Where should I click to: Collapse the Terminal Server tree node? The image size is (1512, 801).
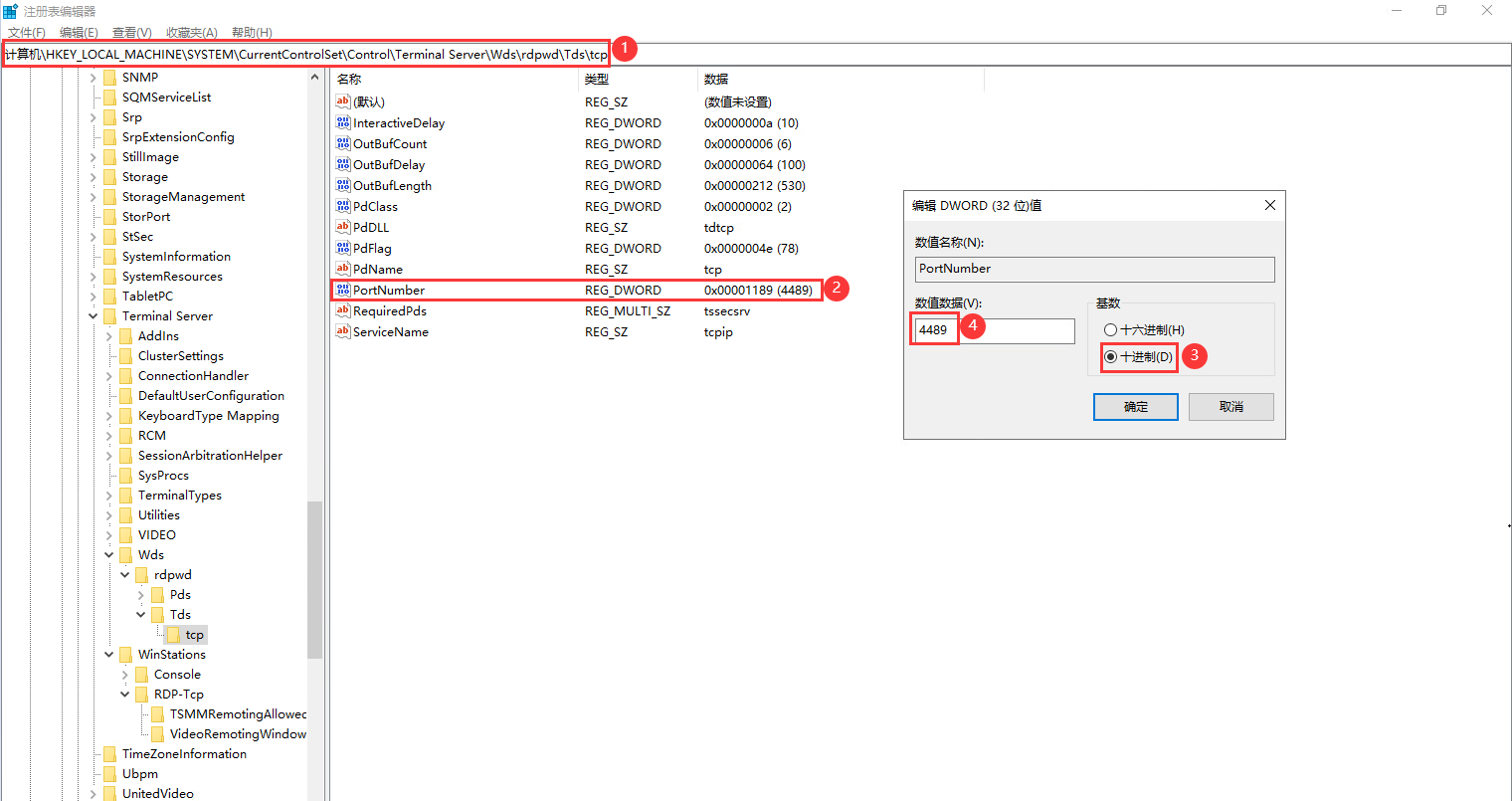click(x=94, y=316)
